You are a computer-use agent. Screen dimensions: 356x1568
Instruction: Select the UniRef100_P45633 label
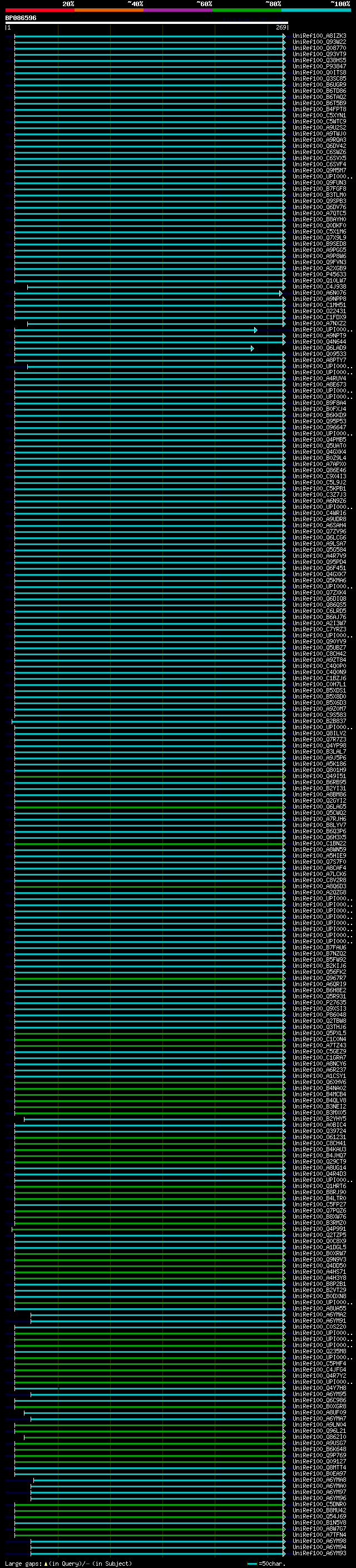click(319, 275)
